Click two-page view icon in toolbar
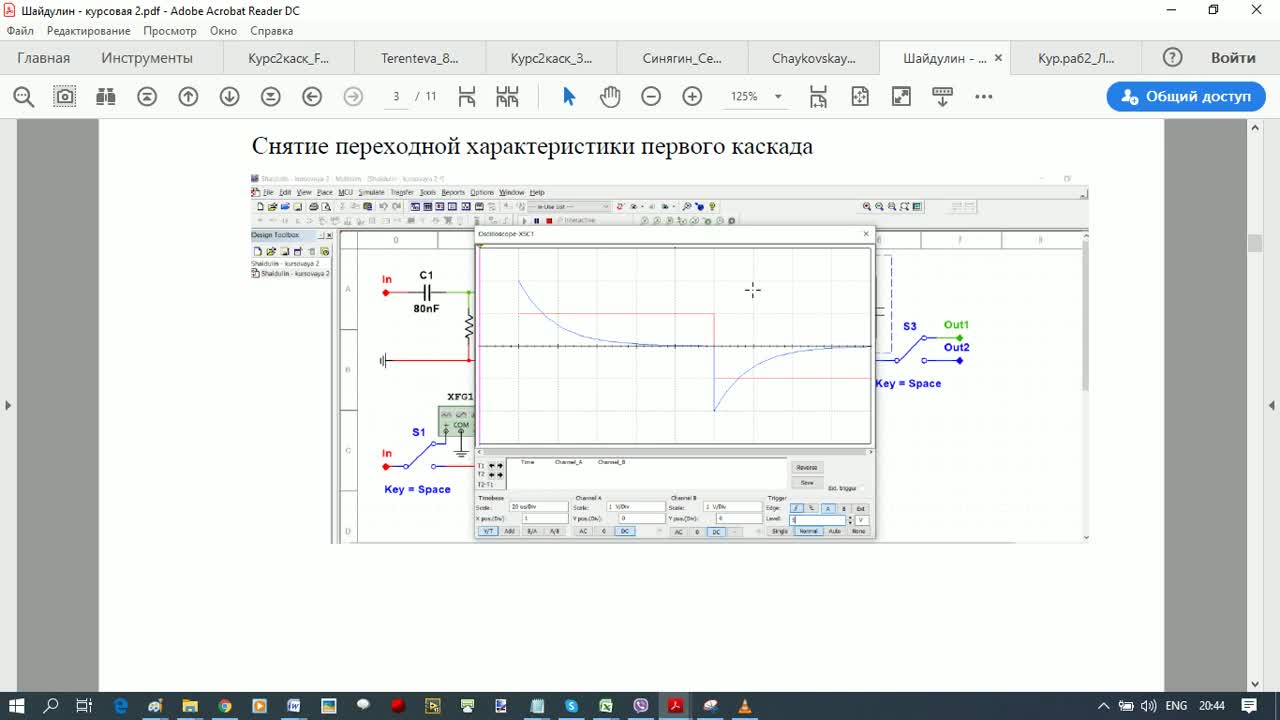The image size is (1280, 720). tap(507, 97)
